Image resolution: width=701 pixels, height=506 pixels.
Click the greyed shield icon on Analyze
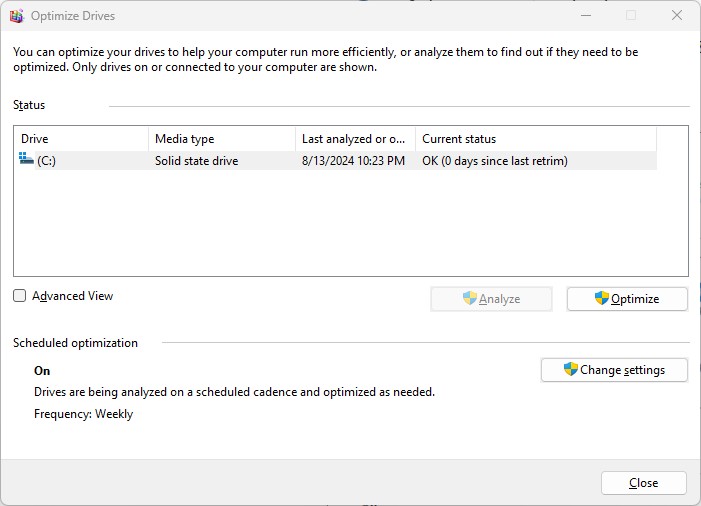469,298
